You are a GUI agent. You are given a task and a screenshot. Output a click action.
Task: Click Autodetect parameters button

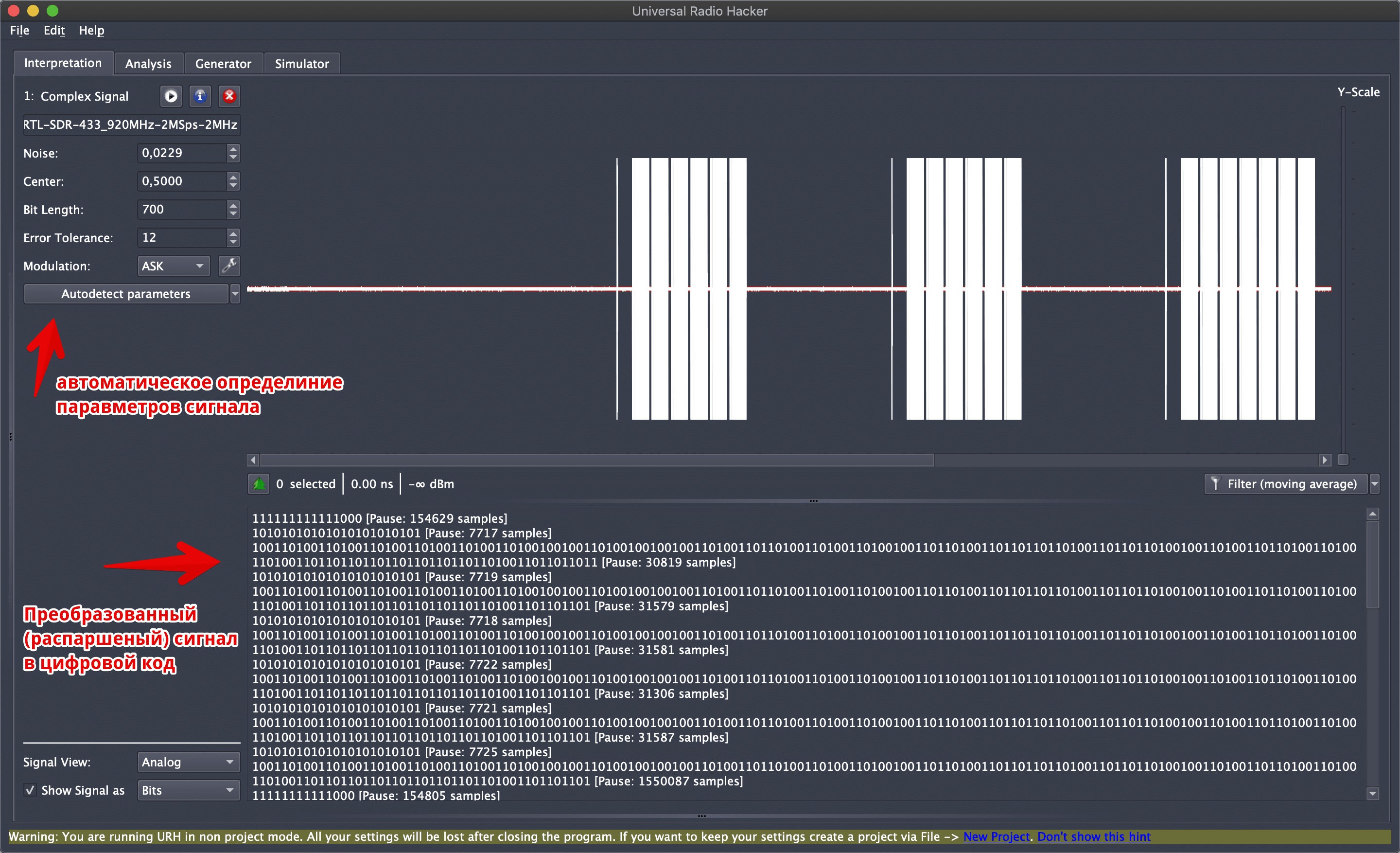point(125,294)
